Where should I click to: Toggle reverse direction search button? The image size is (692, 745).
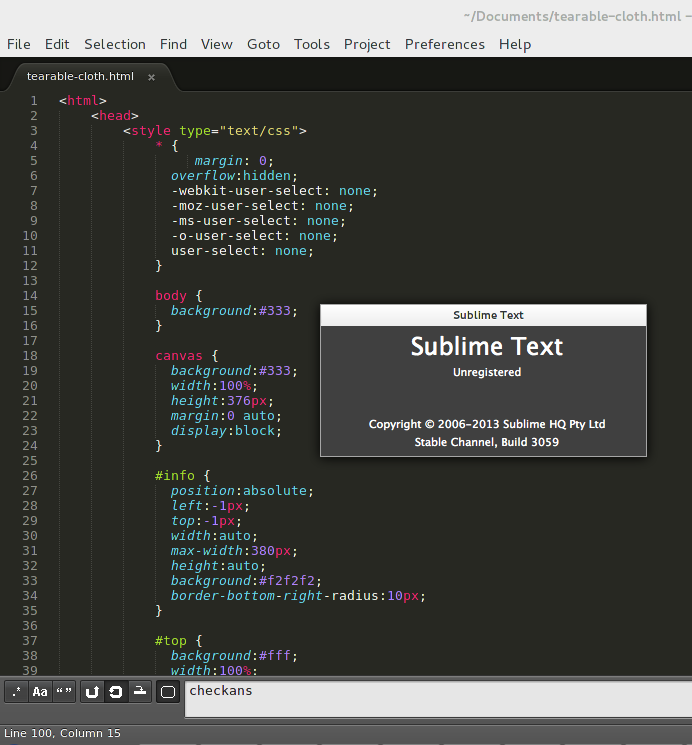[92, 692]
